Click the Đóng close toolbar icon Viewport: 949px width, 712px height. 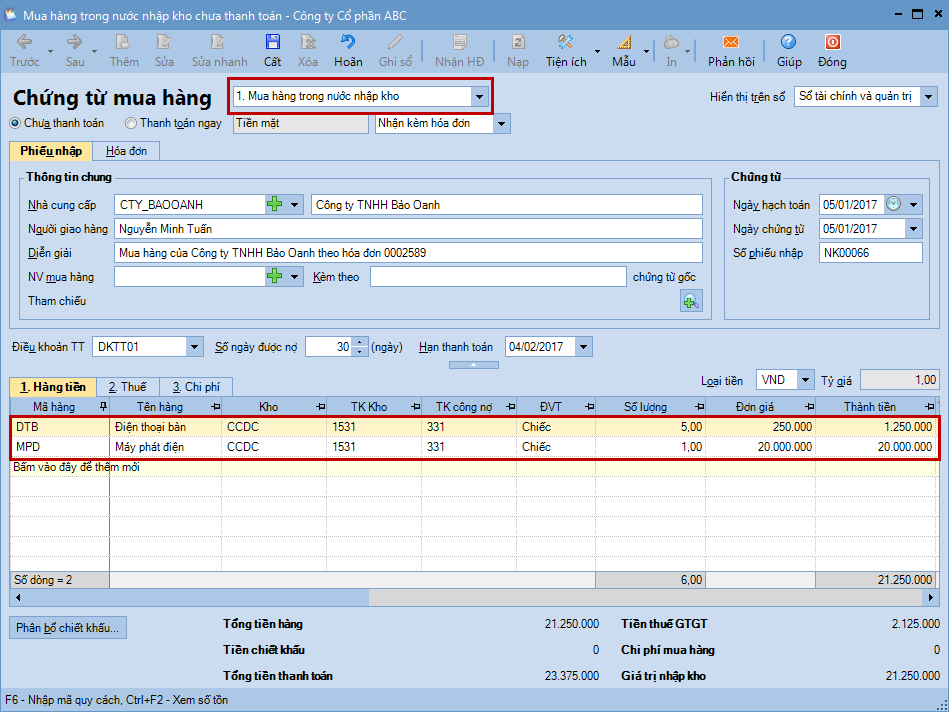[x=831, y=42]
